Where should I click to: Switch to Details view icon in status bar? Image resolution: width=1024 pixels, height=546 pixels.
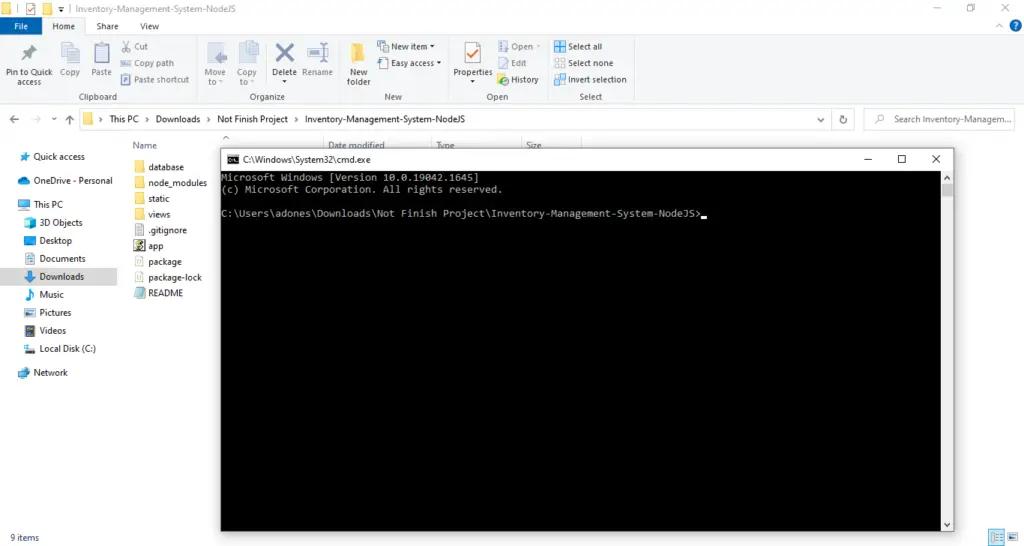point(997,537)
